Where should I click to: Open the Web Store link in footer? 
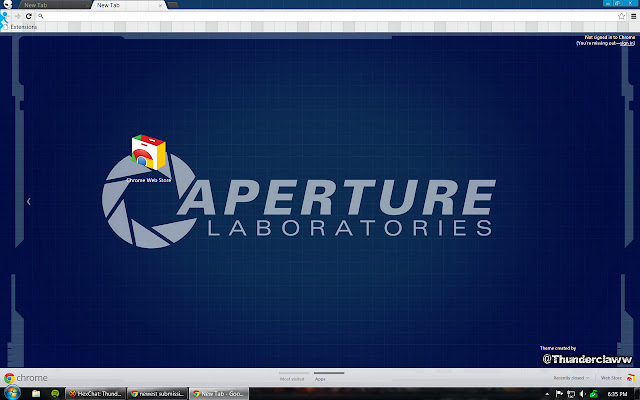tap(611, 378)
